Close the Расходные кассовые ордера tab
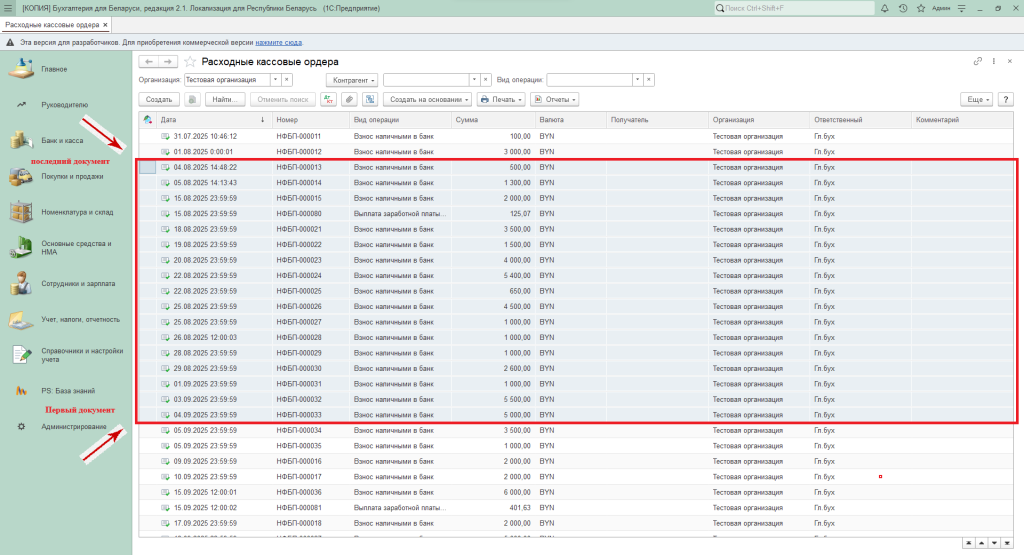 click(x=105, y=24)
